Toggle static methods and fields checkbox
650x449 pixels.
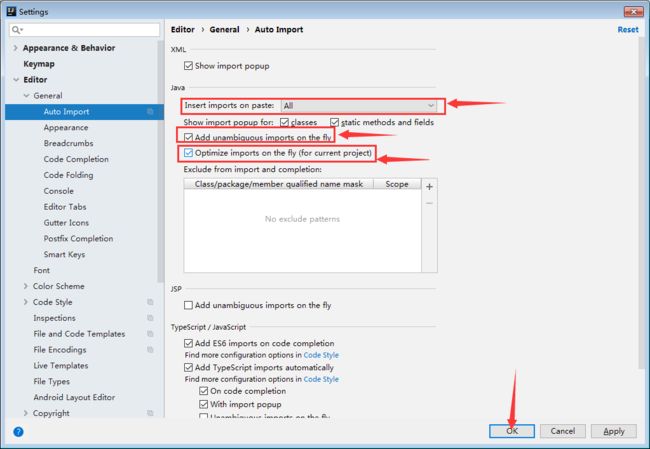pos(335,122)
